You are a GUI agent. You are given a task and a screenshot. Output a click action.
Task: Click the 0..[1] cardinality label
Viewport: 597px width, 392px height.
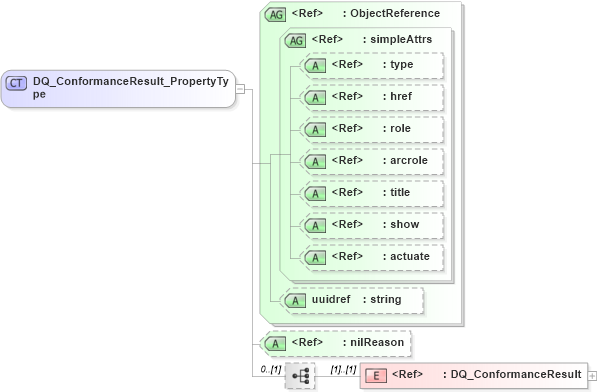pyautogui.click(x=271, y=369)
